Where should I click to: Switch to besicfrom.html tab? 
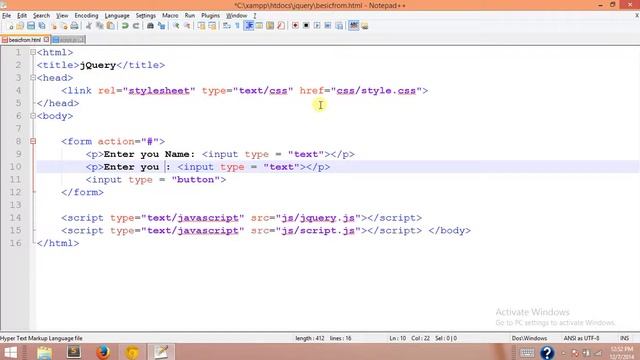coord(24,40)
